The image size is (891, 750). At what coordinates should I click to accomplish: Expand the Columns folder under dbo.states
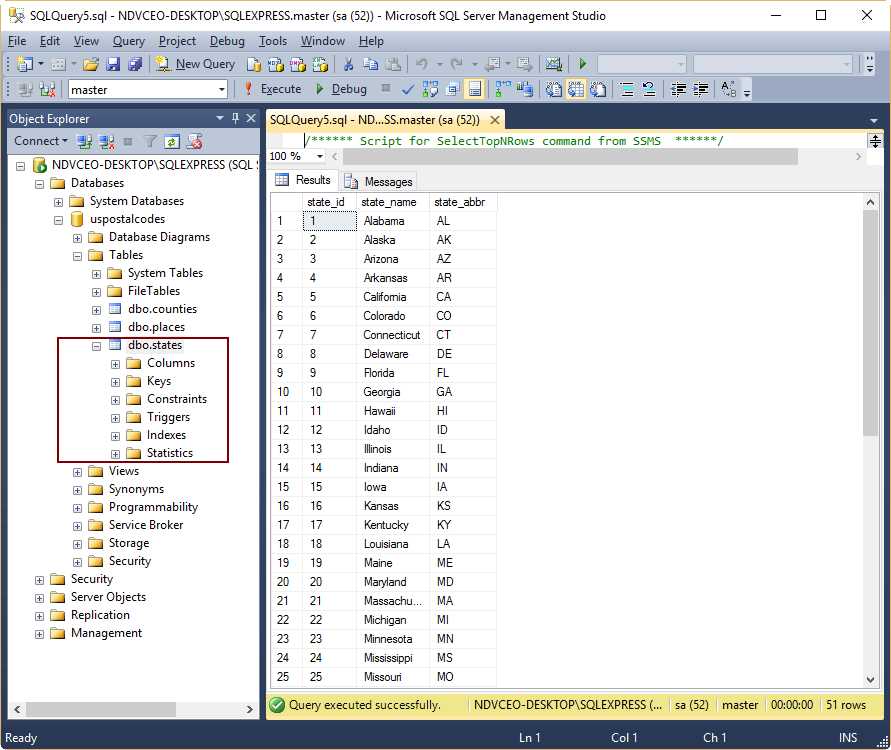pyautogui.click(x=115, y=364)
